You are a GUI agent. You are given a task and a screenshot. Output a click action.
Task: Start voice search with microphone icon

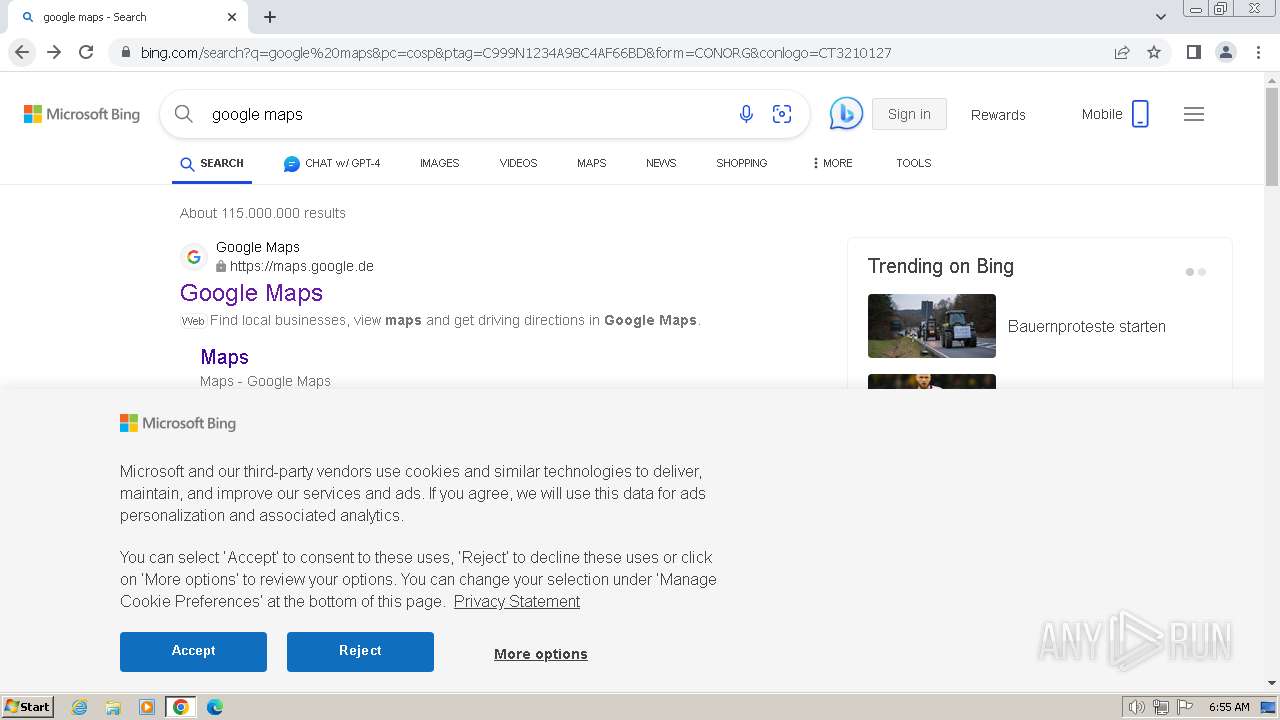(746, 114)
